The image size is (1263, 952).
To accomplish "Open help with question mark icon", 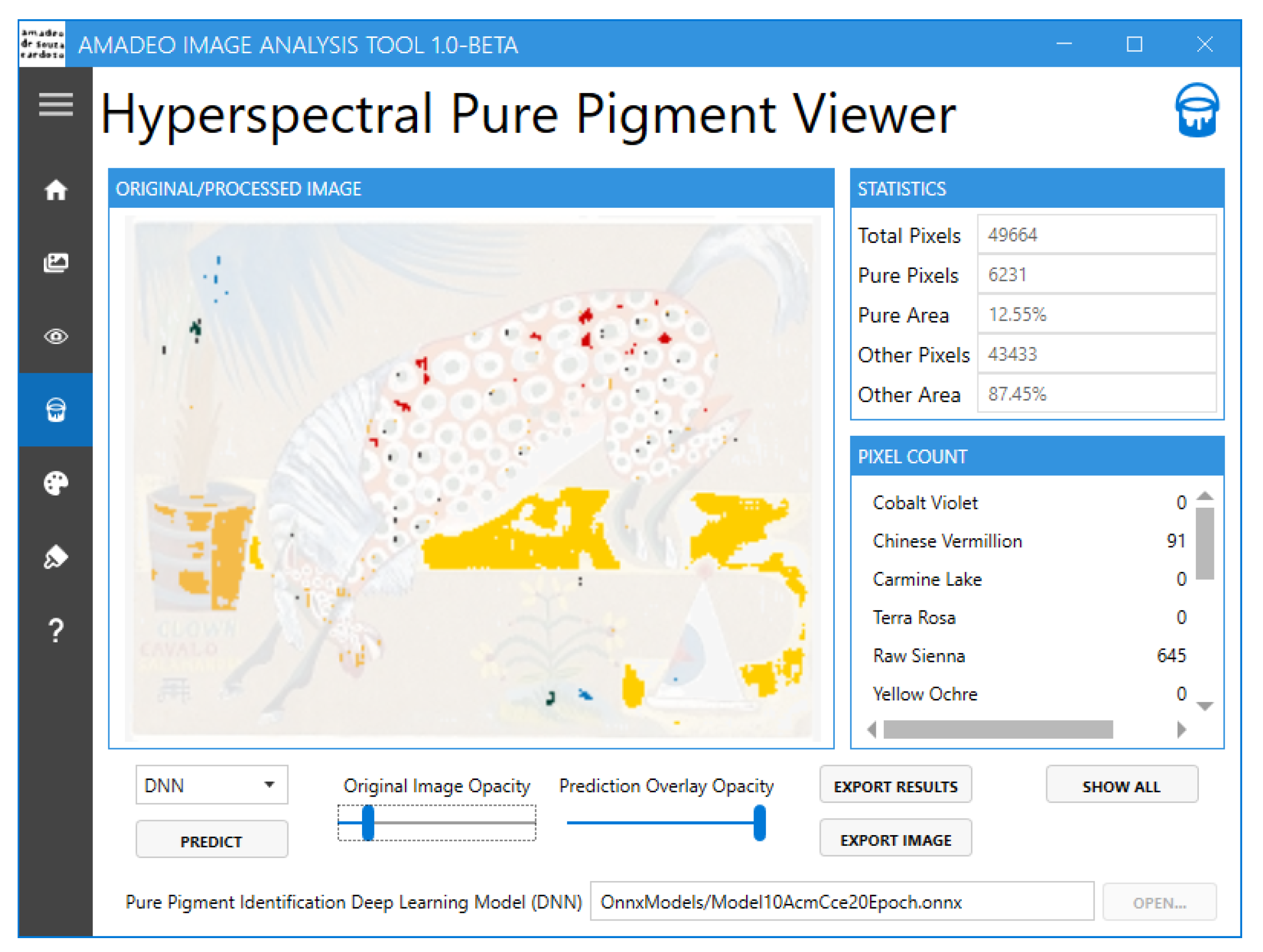I will pos(56,631).
